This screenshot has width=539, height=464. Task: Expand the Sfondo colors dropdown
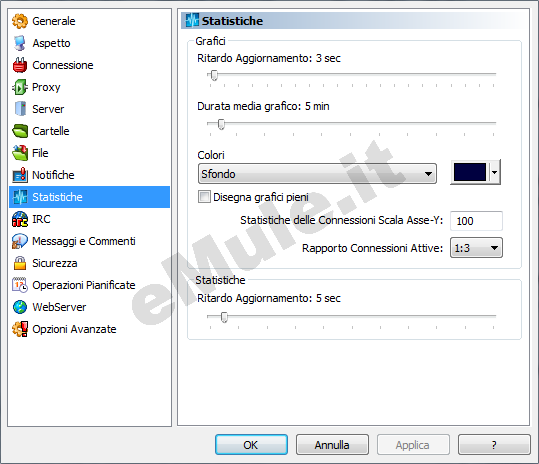coord(317,174)
